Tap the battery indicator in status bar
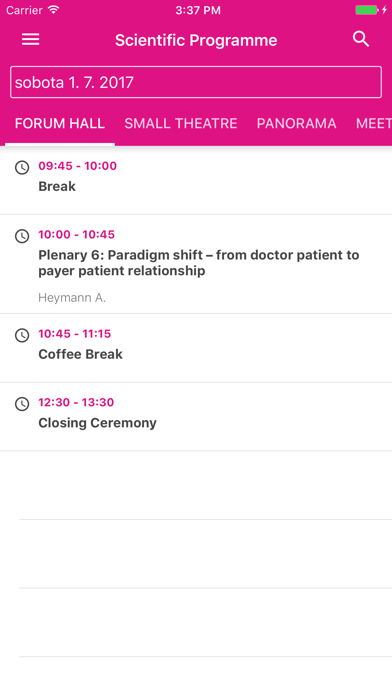The width and height of the screenshot is (392, 696). (x=367, y=10)
